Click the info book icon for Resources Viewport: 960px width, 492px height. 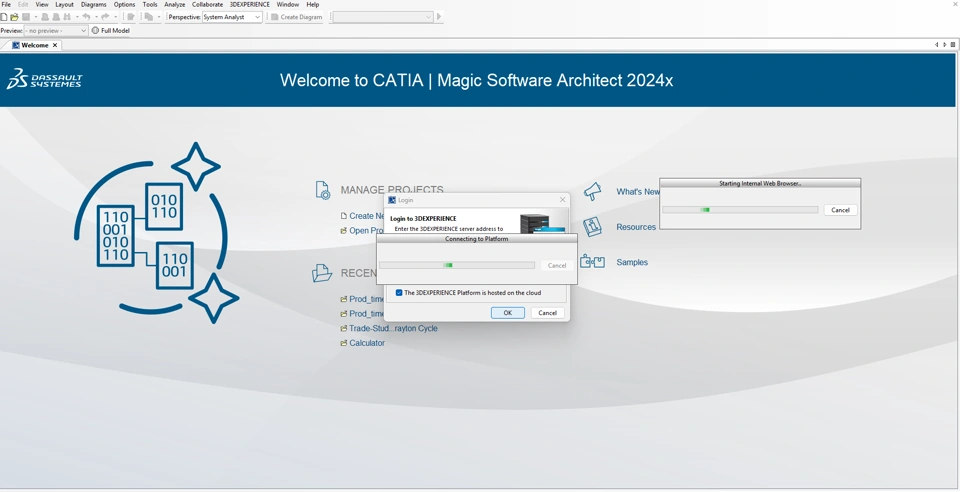592,227
